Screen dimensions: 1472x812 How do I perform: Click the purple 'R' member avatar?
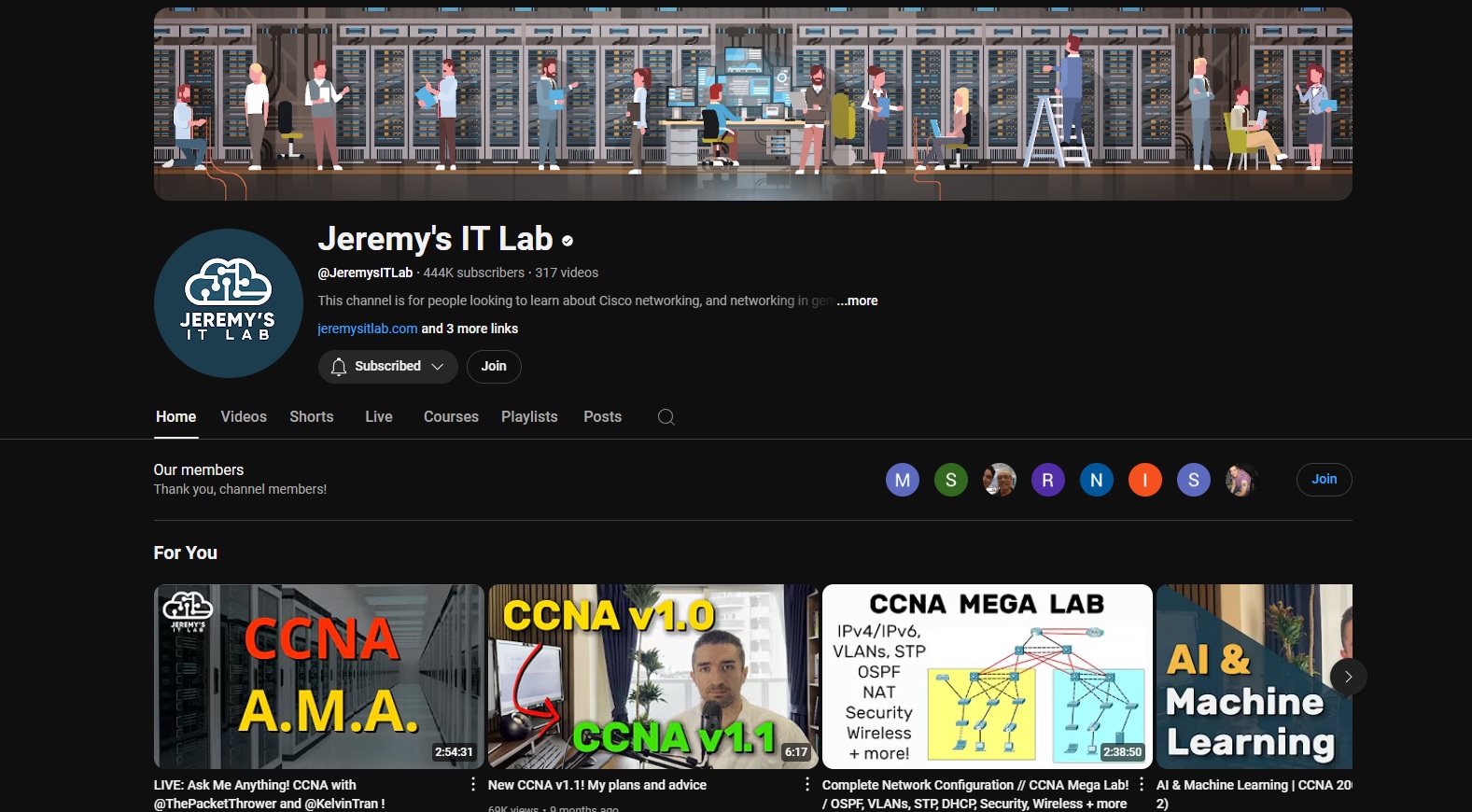(1048, 480)
